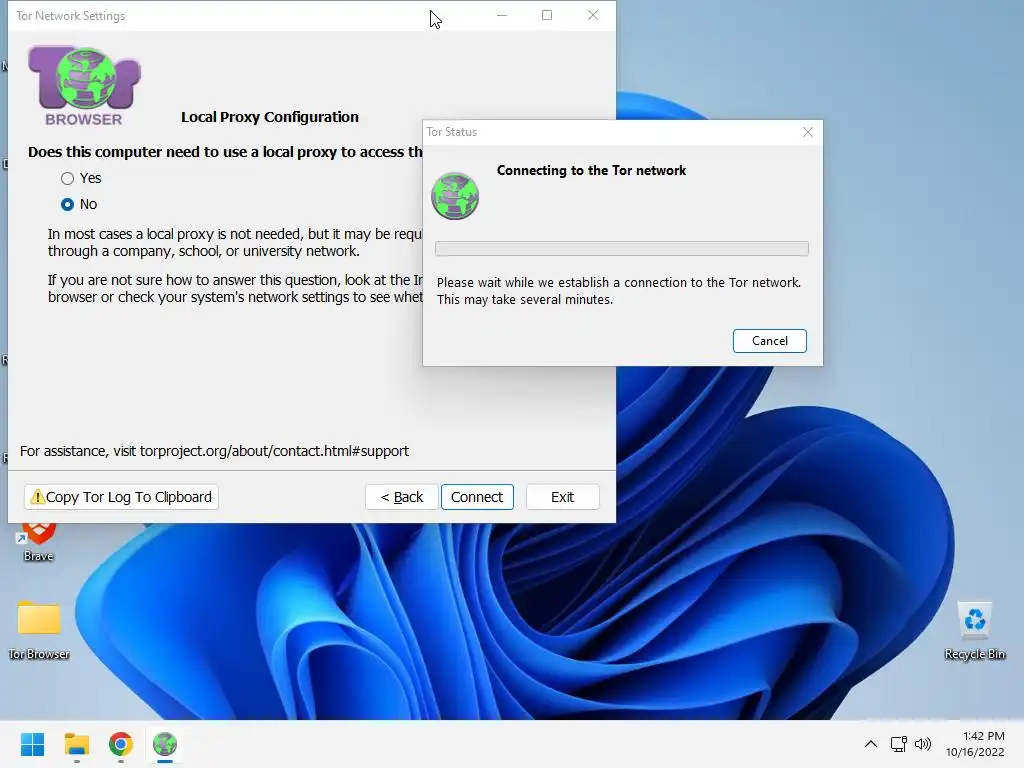Close the Tor Network Settings window
The image size is (1024, 768).
click(x=593, y=15)
